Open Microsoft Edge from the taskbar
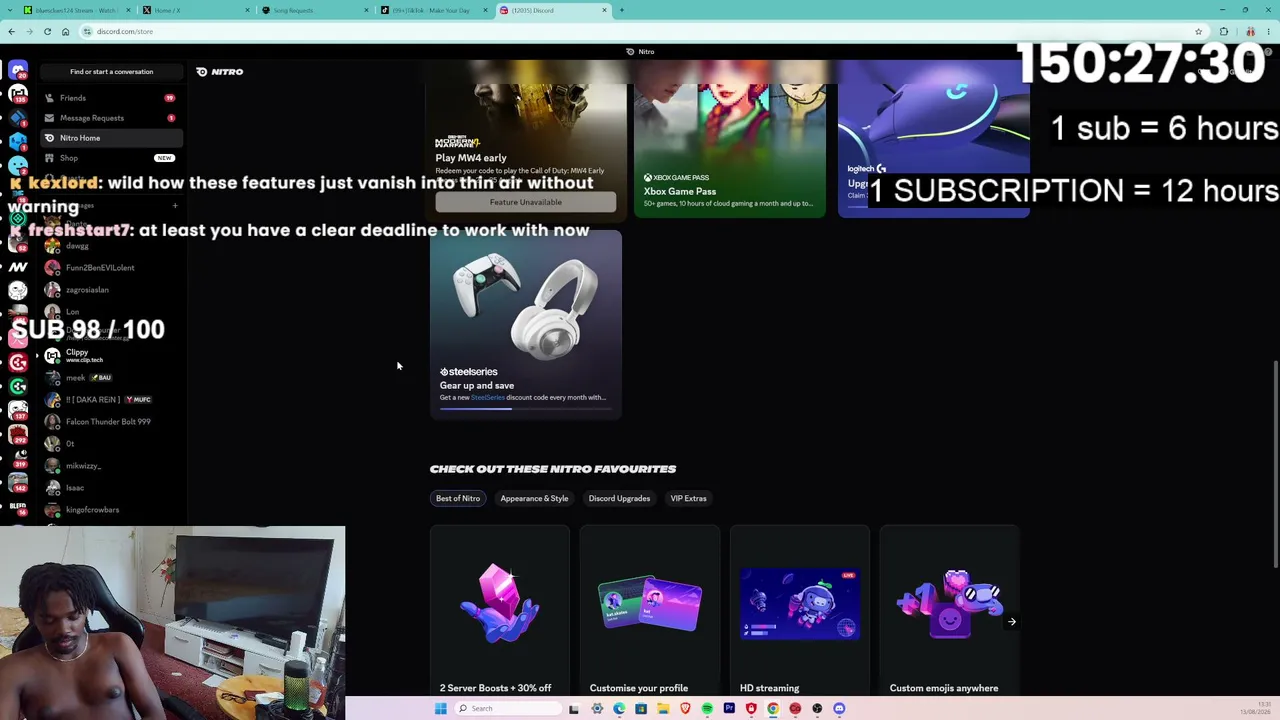1280x720 pixels. tap(619, 709)
